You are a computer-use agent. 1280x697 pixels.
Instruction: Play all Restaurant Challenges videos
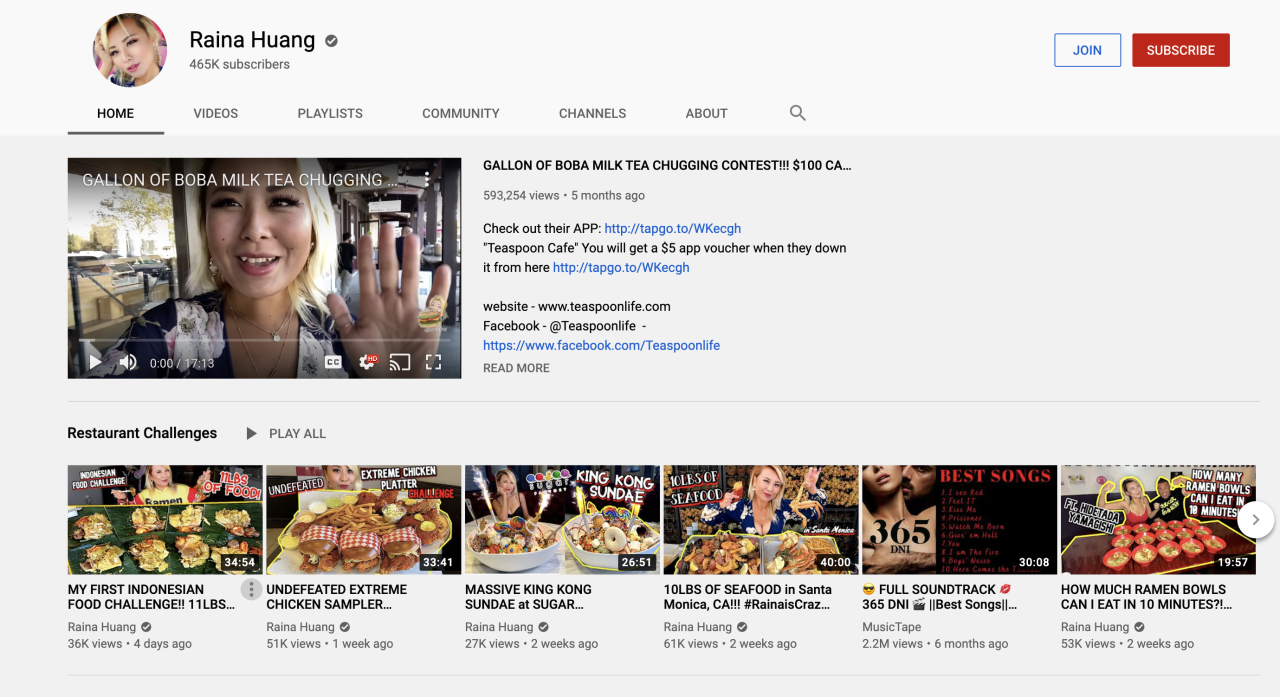point(286,433)
